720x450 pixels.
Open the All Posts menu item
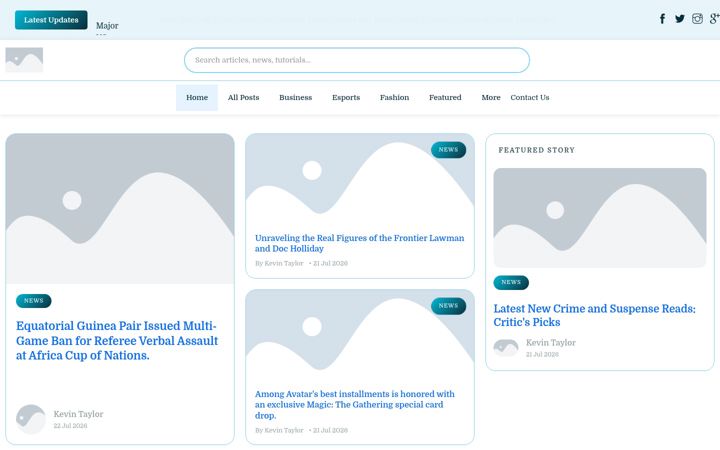[243, 98]
